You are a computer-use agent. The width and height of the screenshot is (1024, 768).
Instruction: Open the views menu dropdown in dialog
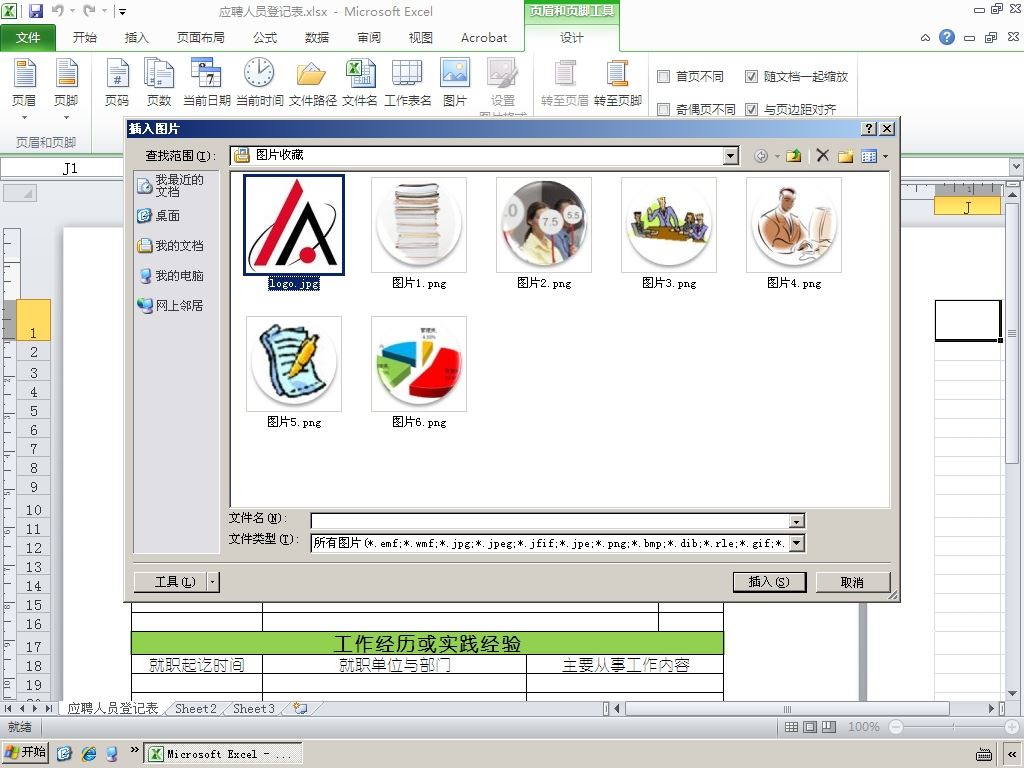pyautogui.click(x=885, y=156)
